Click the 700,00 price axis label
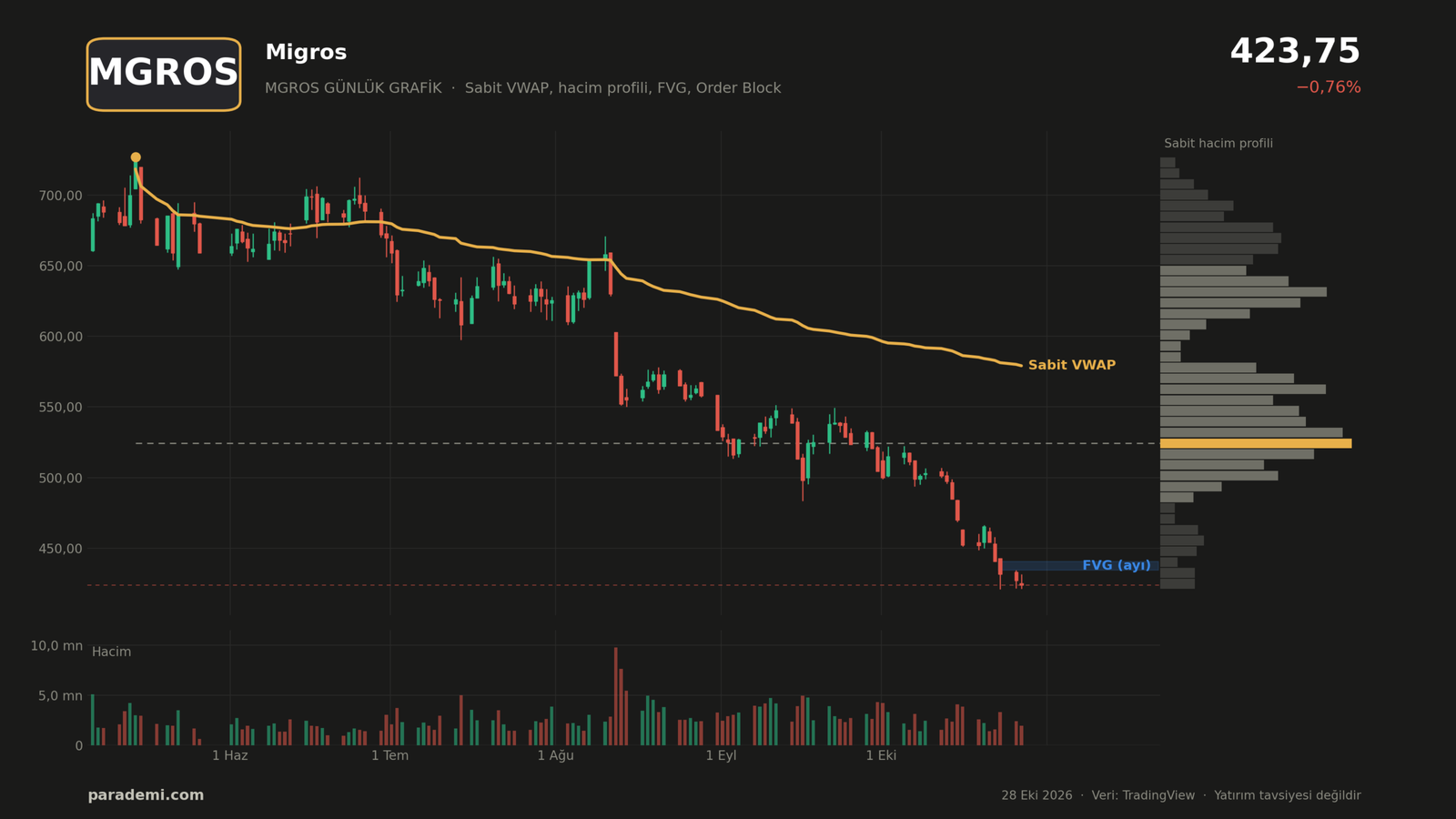This screenshot has height=819, width=1456. point(60,196)
